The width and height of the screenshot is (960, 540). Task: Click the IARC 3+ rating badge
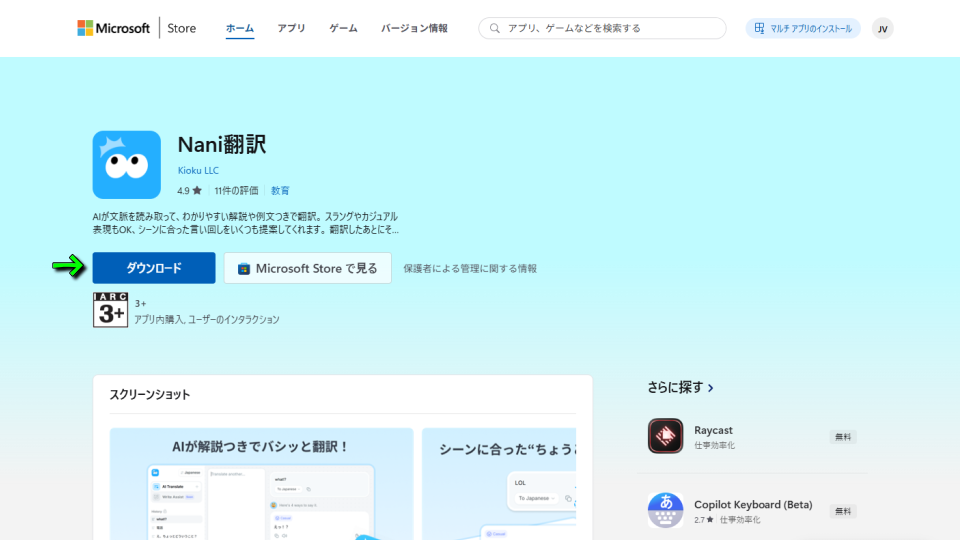[110, 310]
